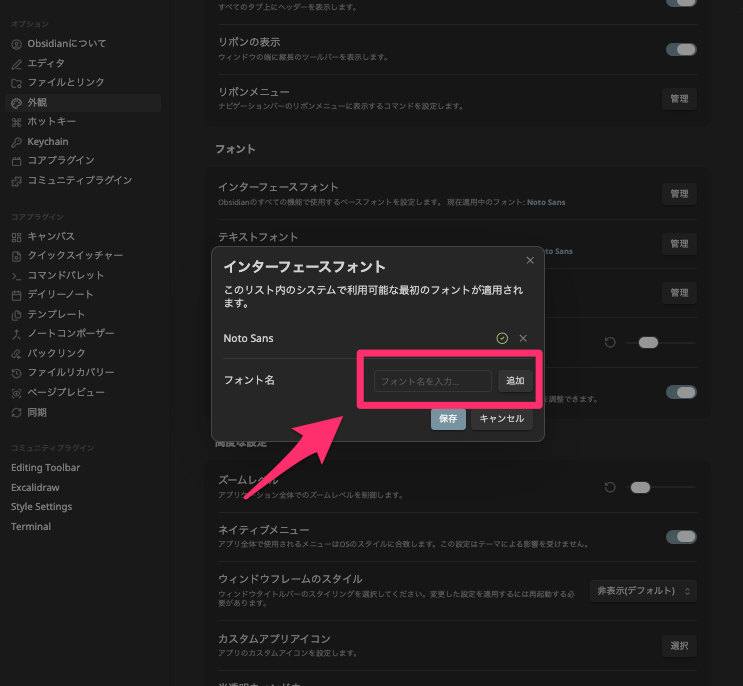Click the テンプレート copy icon
743x686 pixels.
coord(17,315)
